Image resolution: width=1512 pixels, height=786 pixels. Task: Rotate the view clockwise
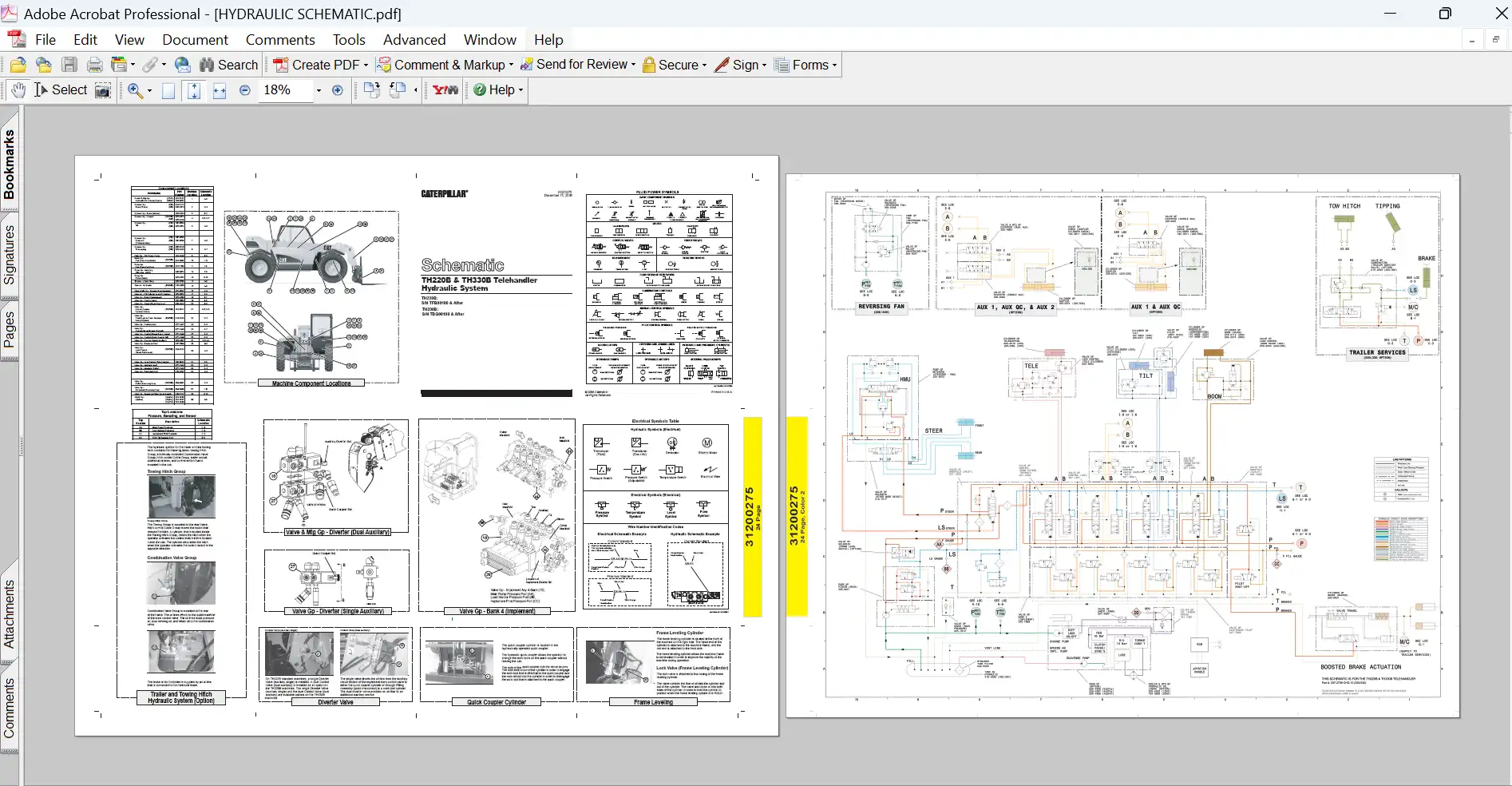[372, 90]
